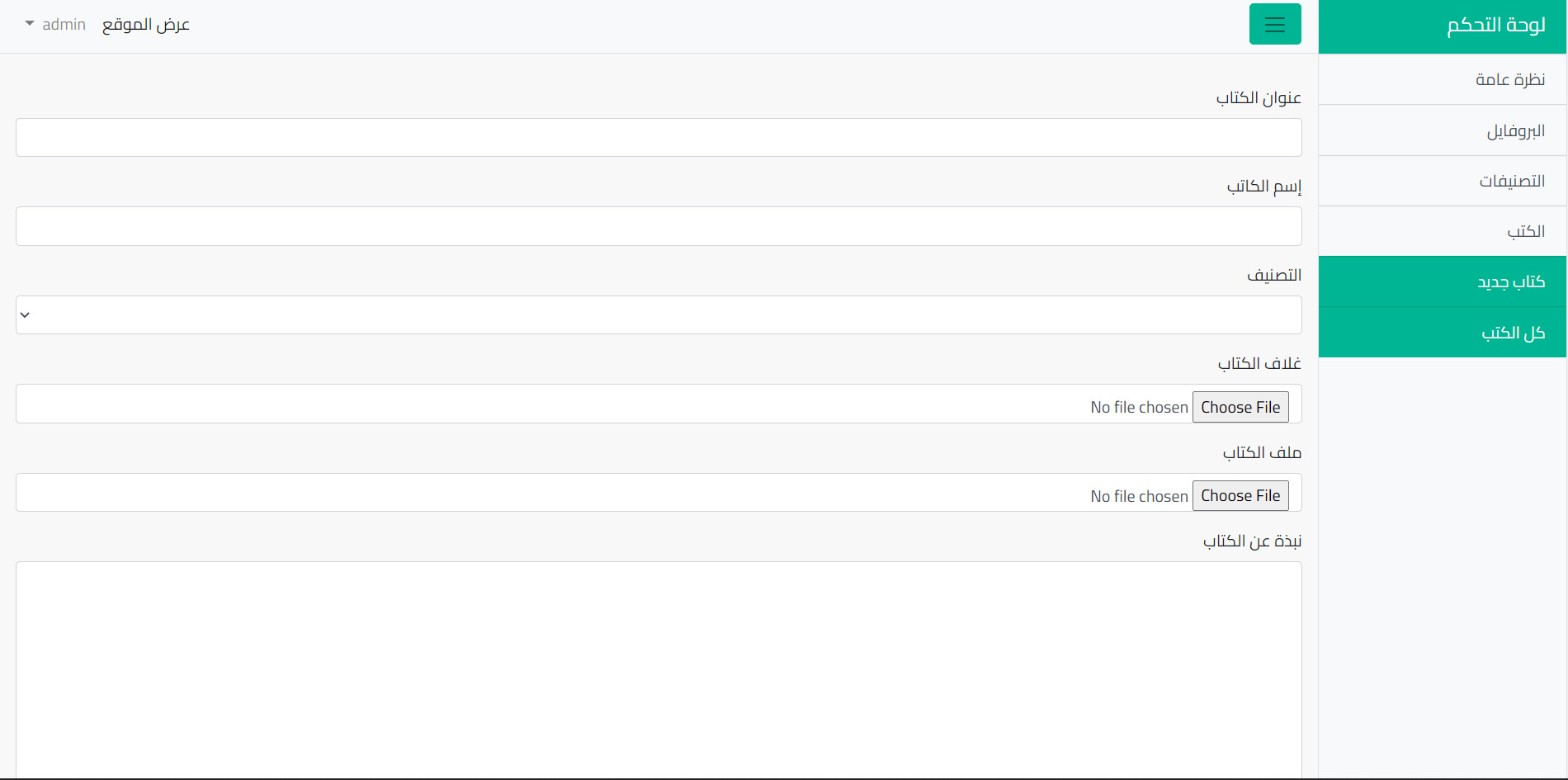This screenshot has height=780, width=1568.
Task: Click the عرض الموقع link
Action: (146, 25)
